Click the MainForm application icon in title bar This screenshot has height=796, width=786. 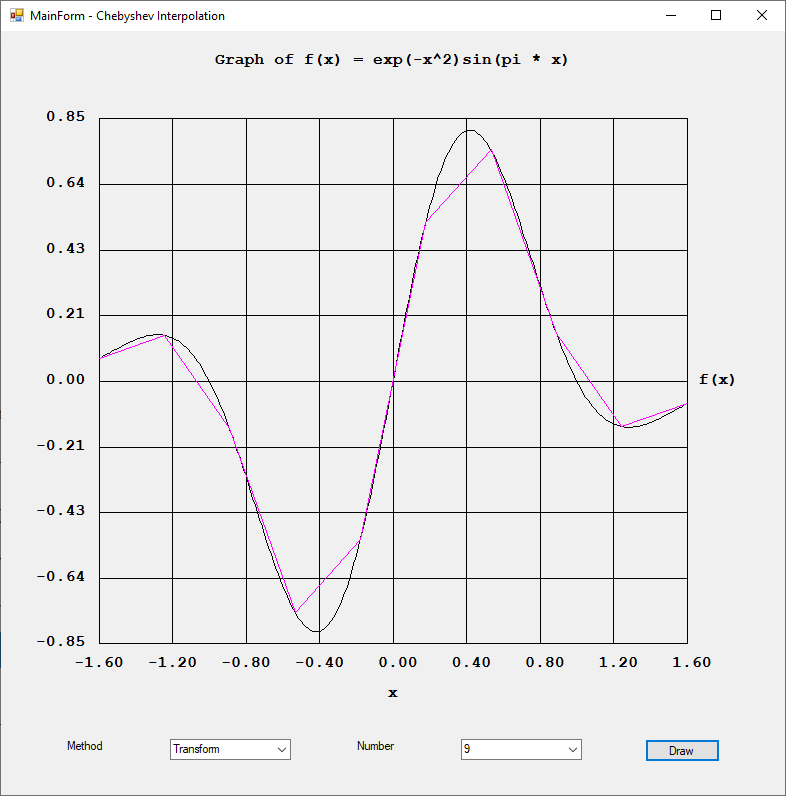tap(16, 16)
